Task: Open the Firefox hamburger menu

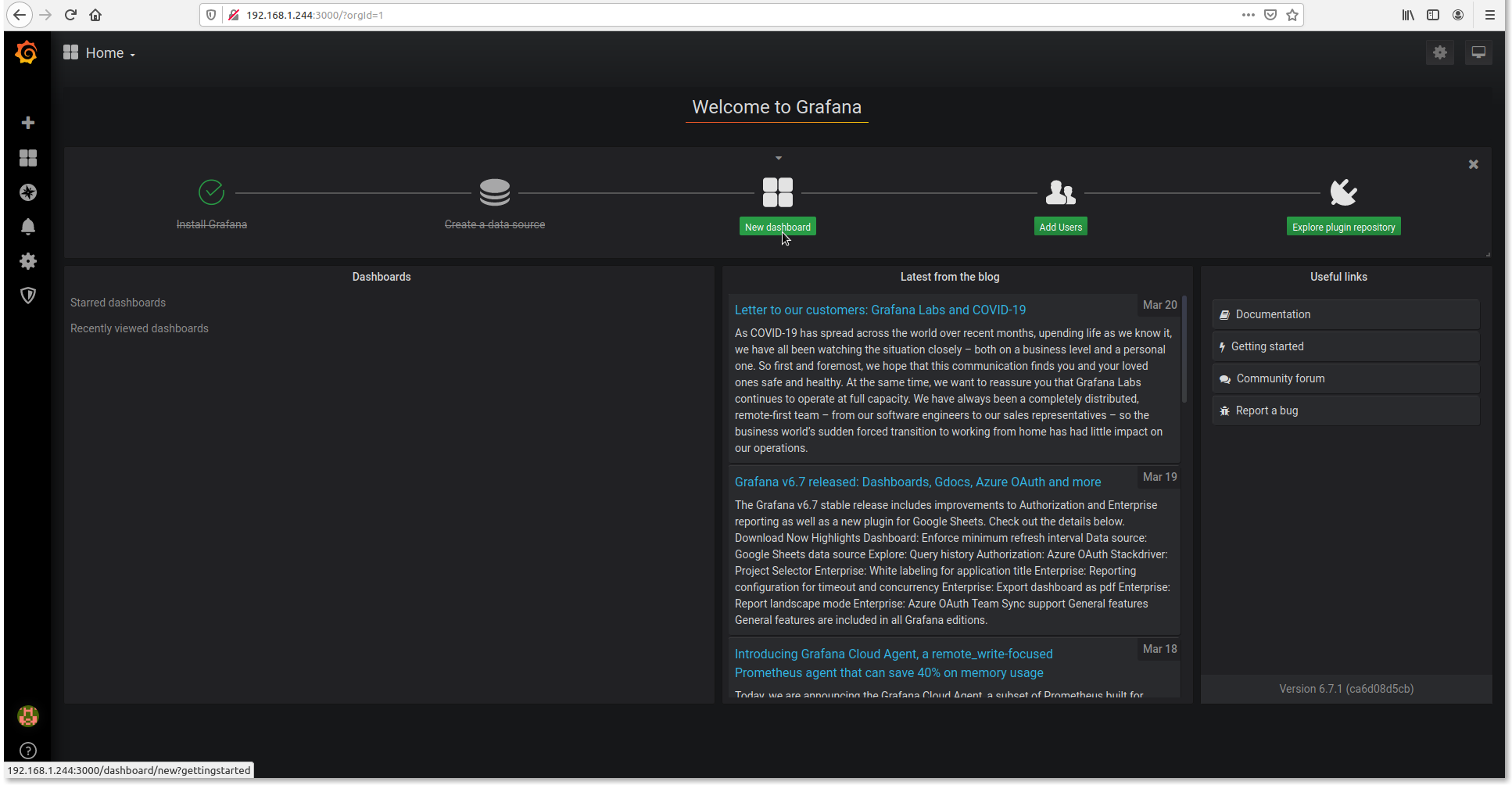Action: pos(1490,15)
